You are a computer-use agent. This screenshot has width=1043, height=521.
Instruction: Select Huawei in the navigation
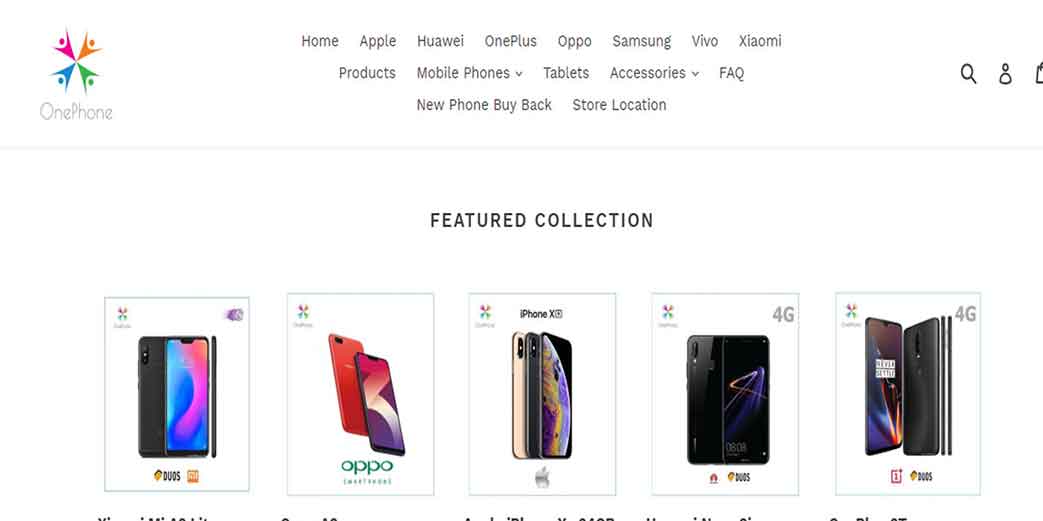point(440,41)
